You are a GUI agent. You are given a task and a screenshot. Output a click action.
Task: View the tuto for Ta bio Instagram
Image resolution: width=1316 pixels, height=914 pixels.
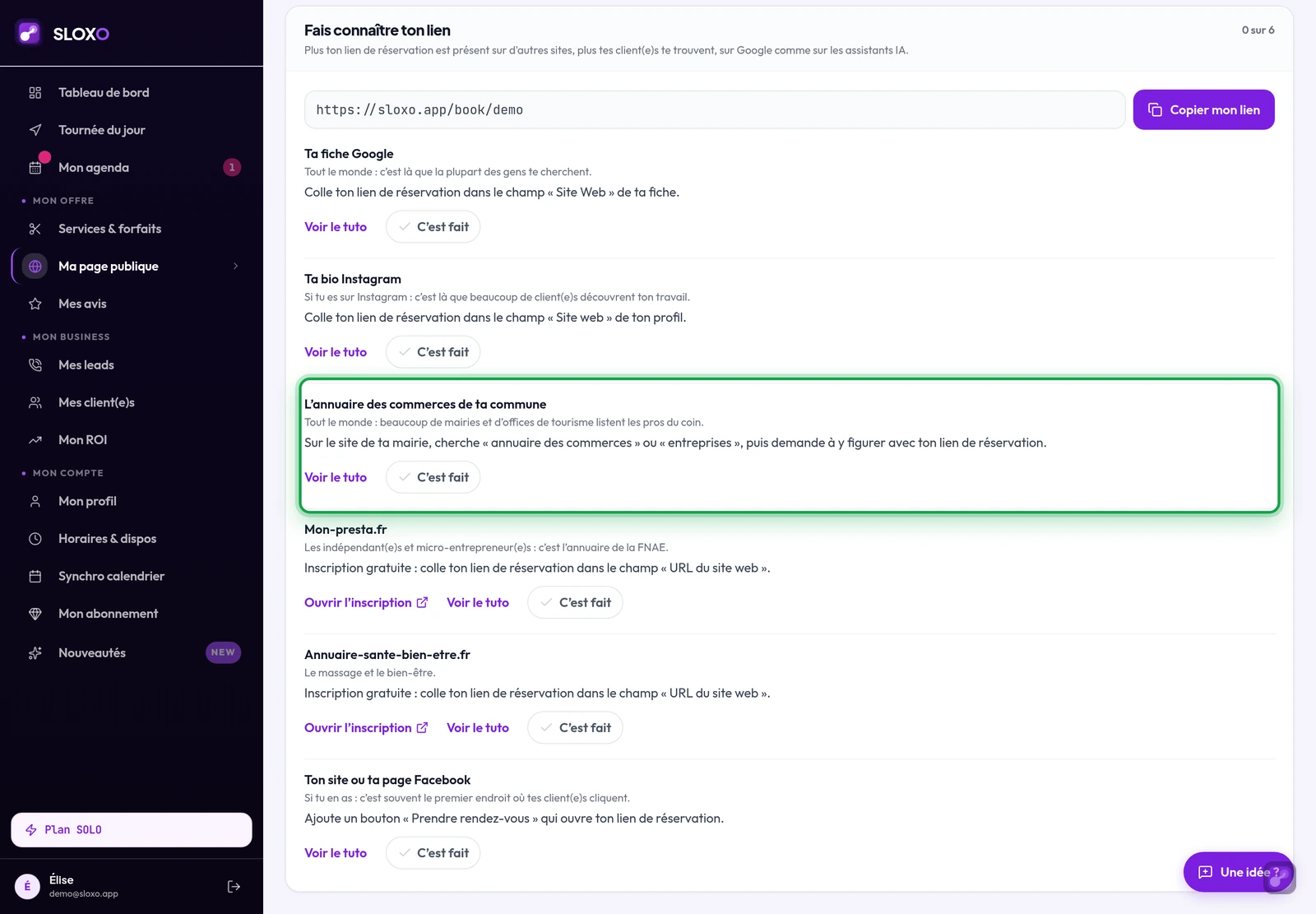[x=336, y=352]
